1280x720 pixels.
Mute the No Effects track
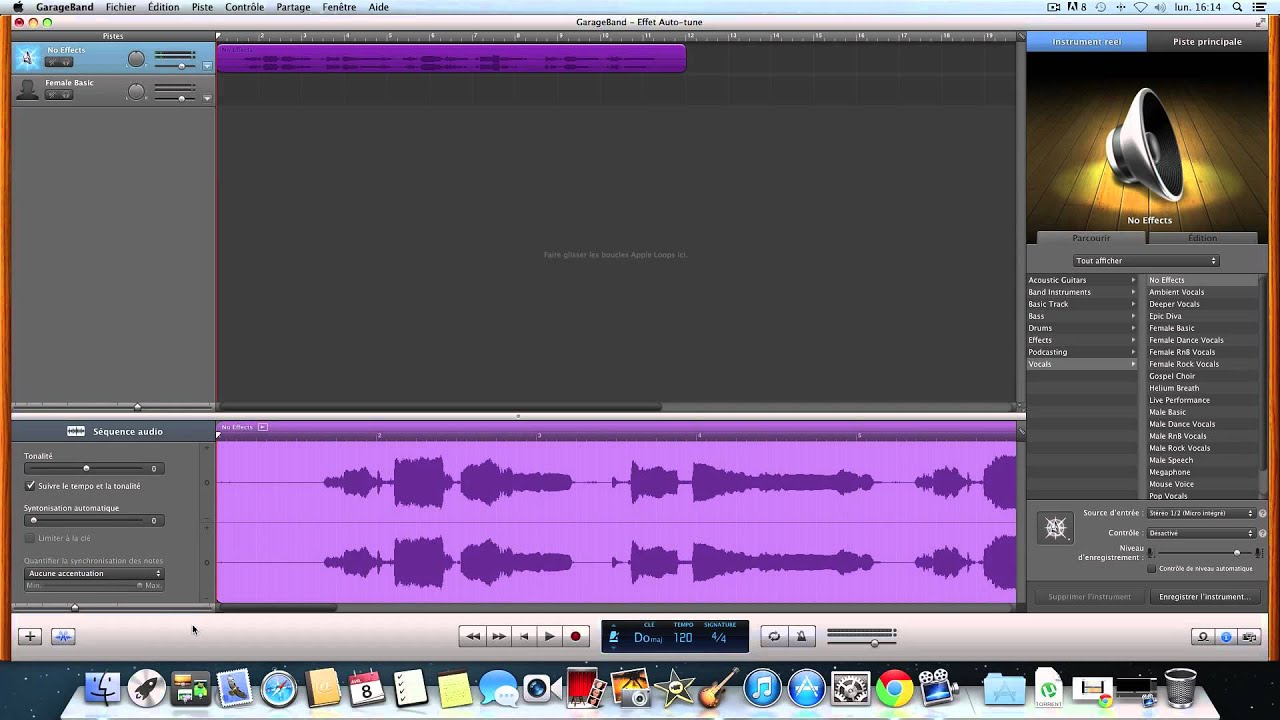(x=52, y=62)
